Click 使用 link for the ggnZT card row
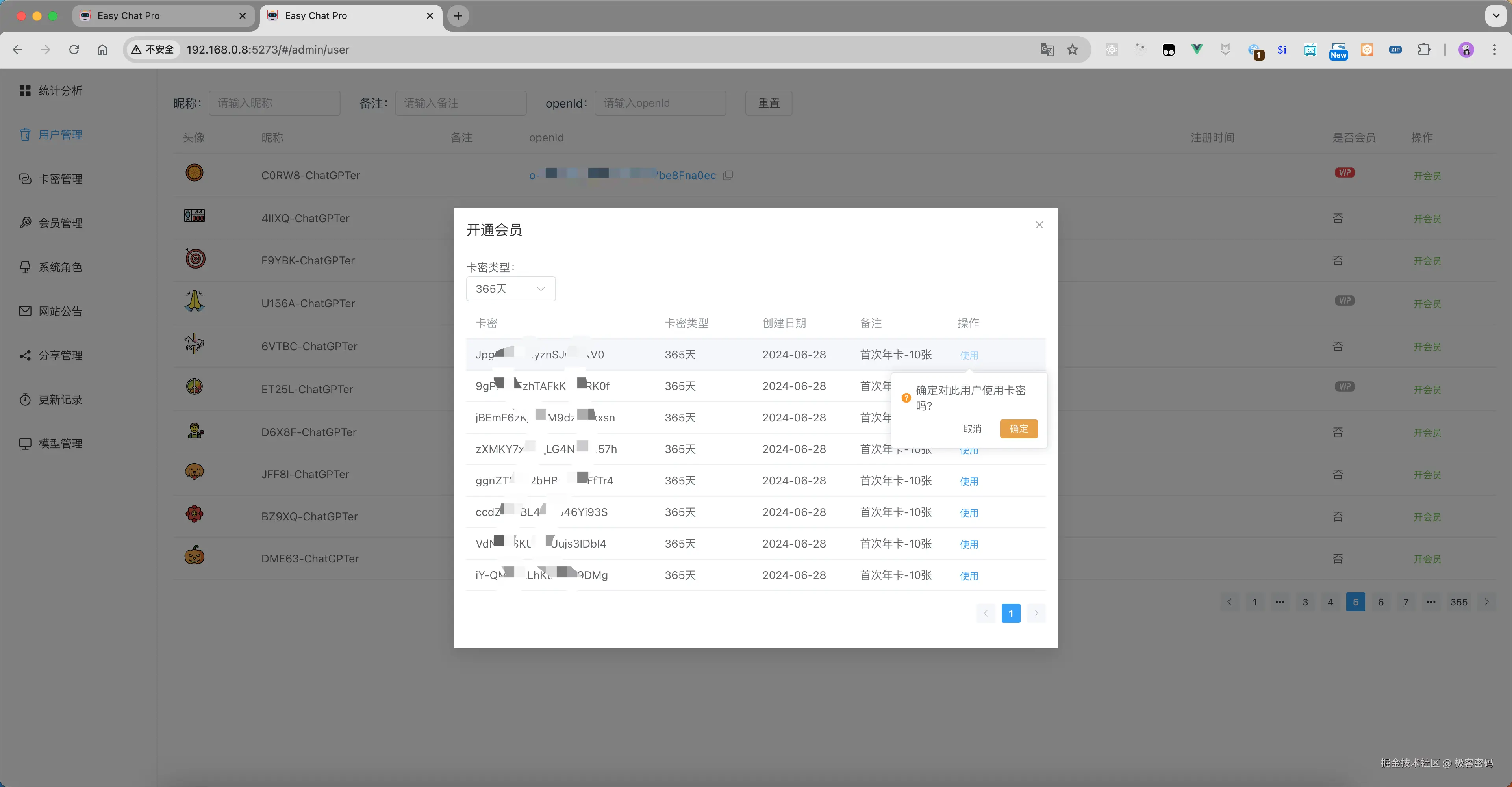Viewport: 1512px width, 787px height. coord(969,481)
